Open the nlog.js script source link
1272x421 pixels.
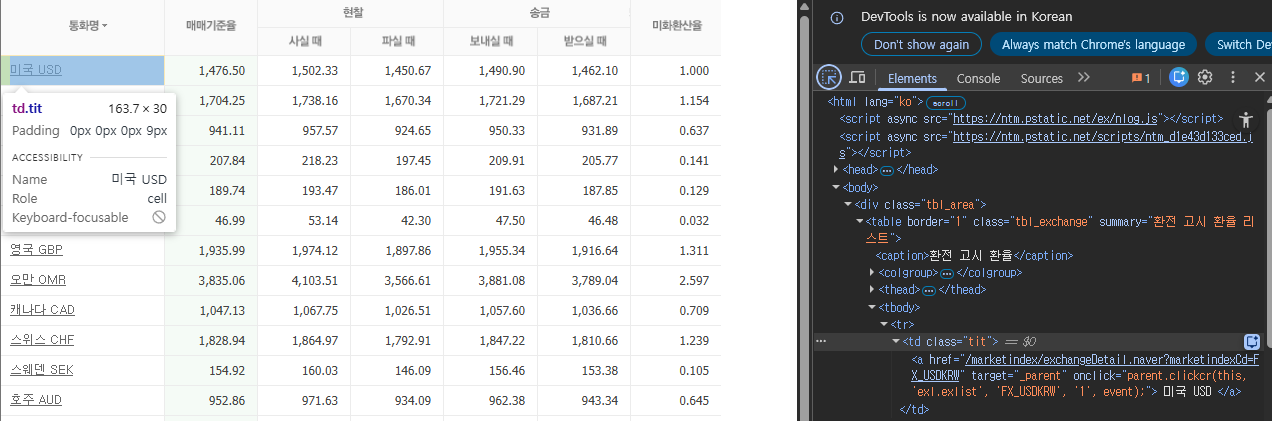point(1055,118)
